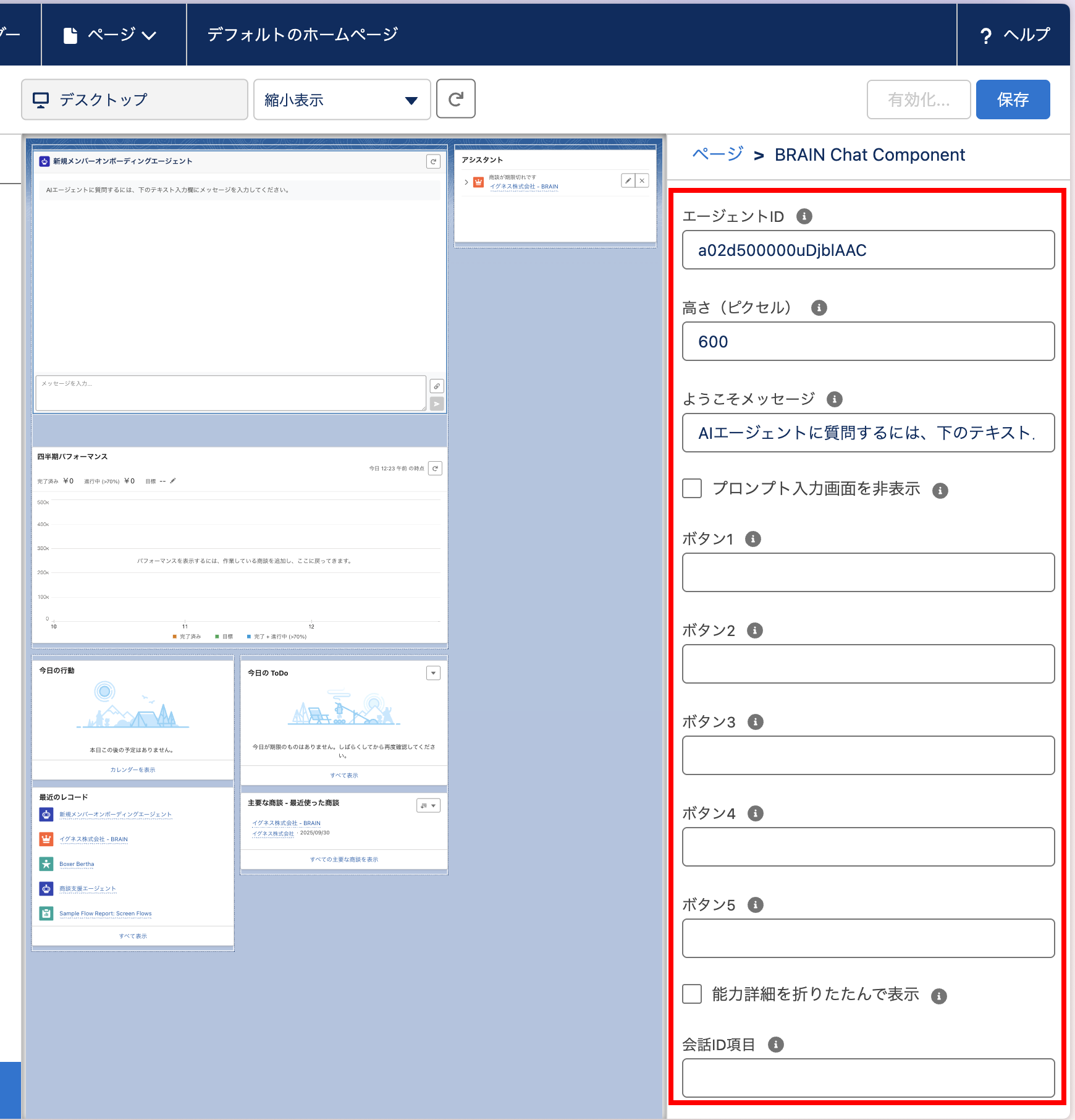Image resolution: width=1075 pixels, height=1120 pixels.
Task: Open the ヘルプ menu
Action: click(x=1015, y=35)
